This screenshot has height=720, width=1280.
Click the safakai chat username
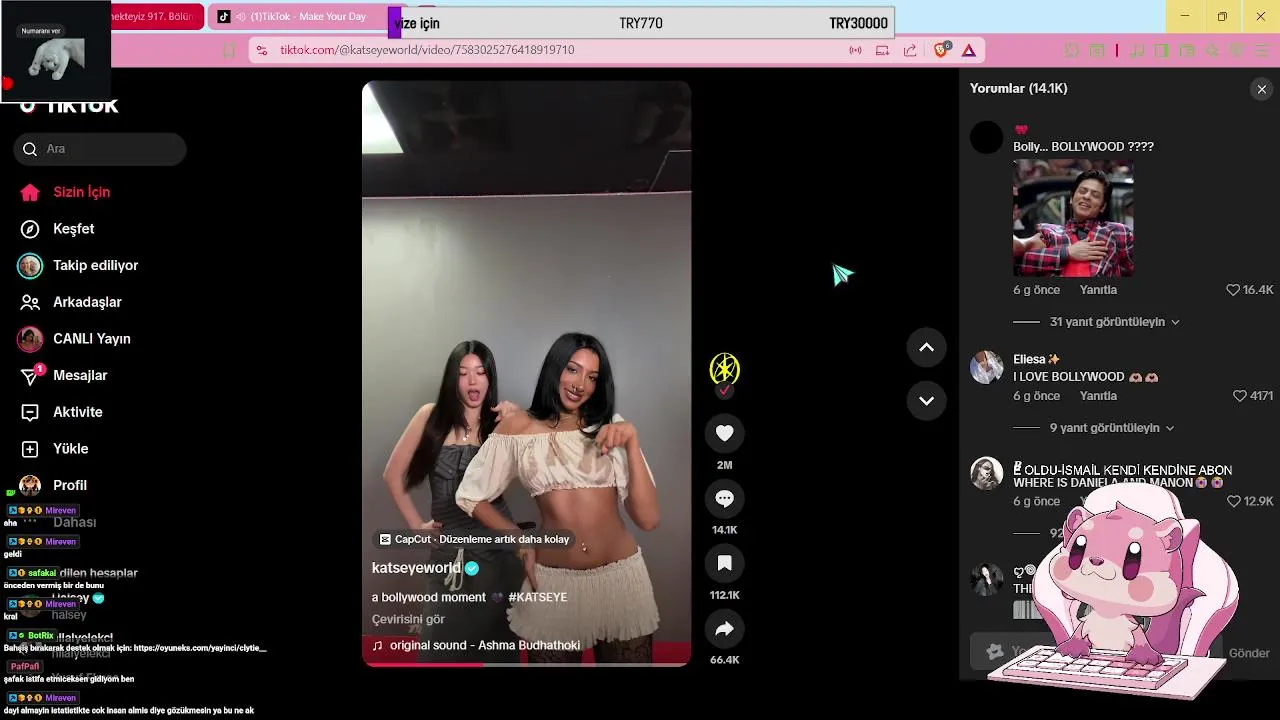click(x=42, y=573)
